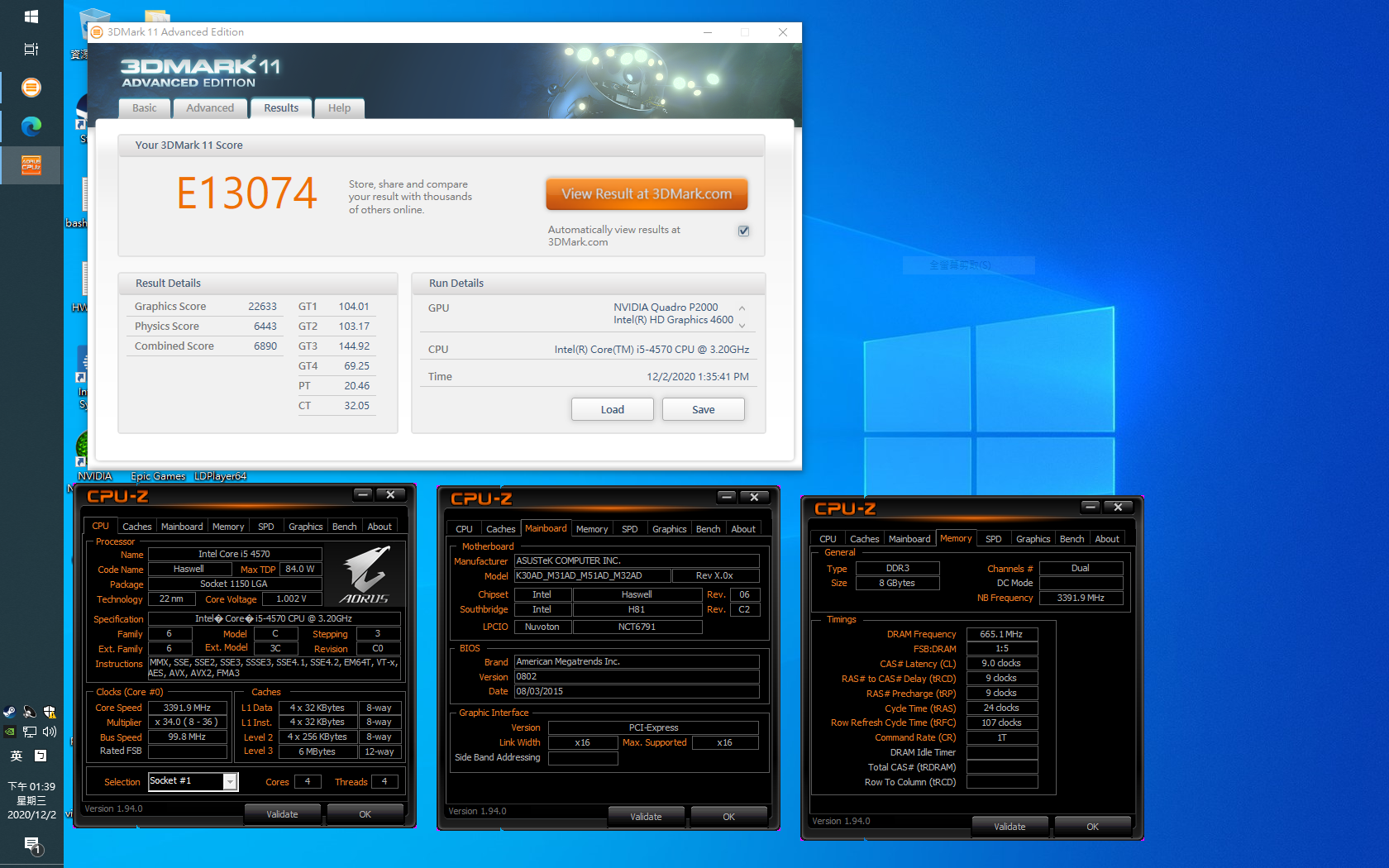
Task: Click the AORUS logo in CPU-Z
Action: click(x=365, y=575)
